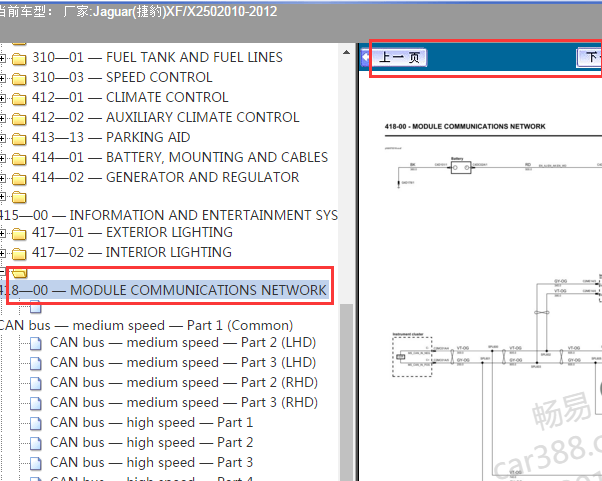Select 414—01 — BATTERY, MOUNTING AND CABLES
The height and width of the screenshot is (481, 602).
(x=180, y=157)
